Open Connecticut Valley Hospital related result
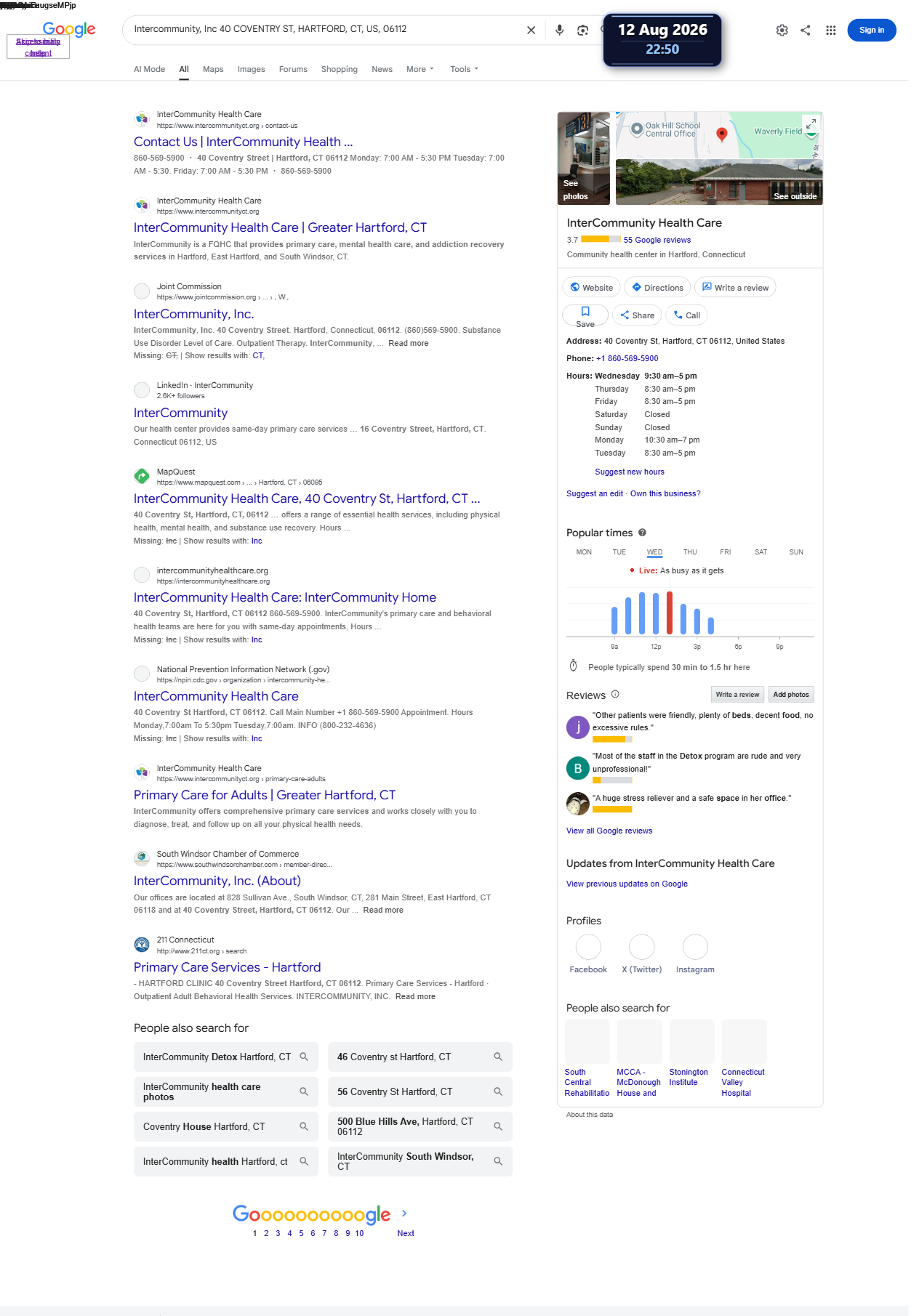Image resolution: width=919 pixels, height=1316 pixels. (x=744, y=1058)
